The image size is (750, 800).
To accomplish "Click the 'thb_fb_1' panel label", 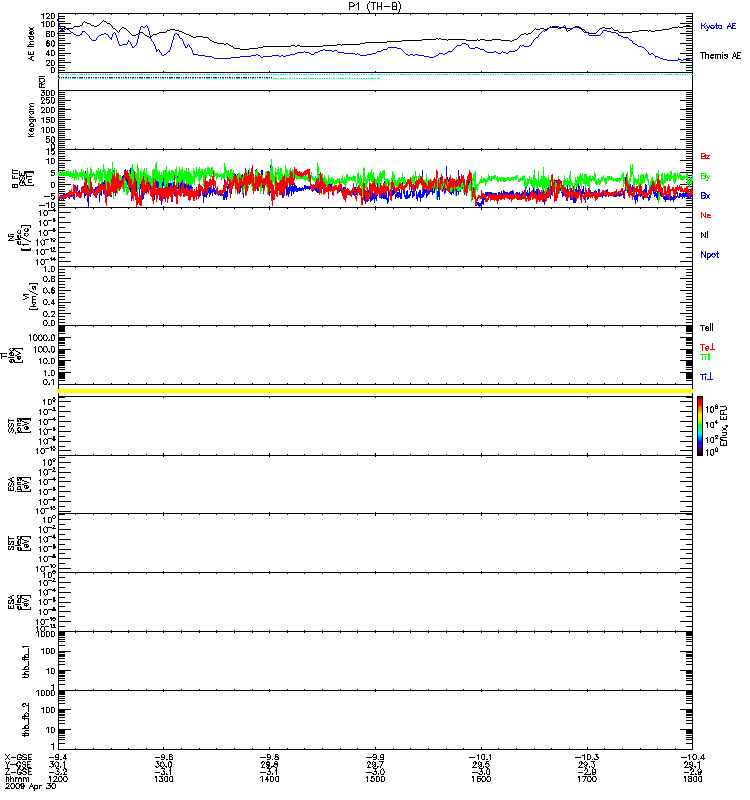I will [27, 662].
